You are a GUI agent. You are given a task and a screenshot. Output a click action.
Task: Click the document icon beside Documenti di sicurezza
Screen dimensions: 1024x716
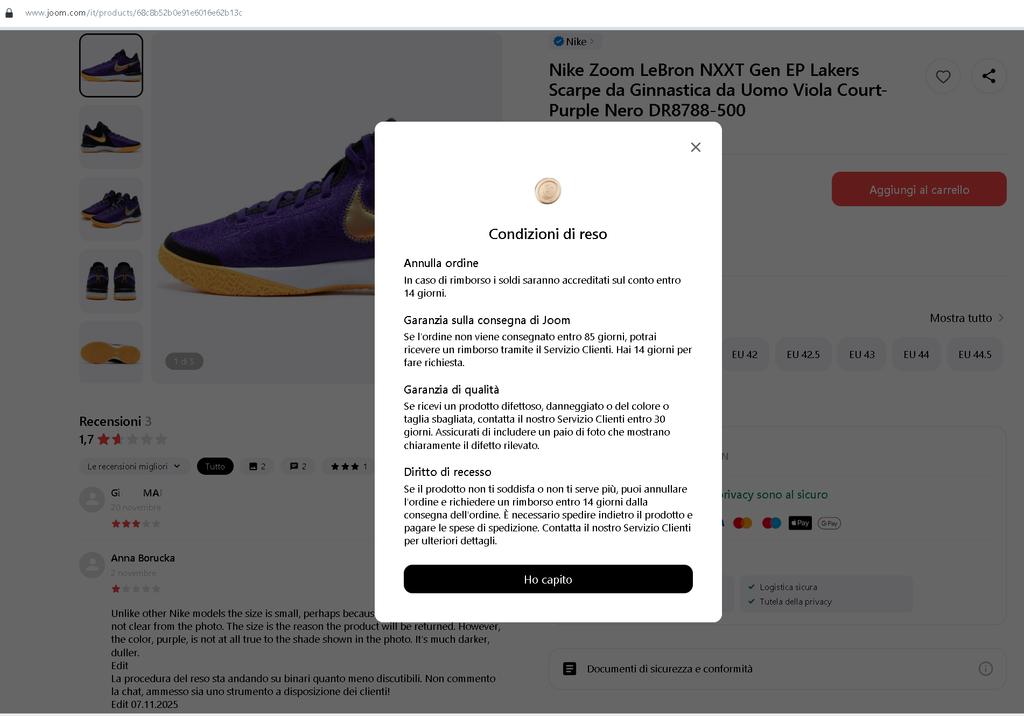point(569,668)
